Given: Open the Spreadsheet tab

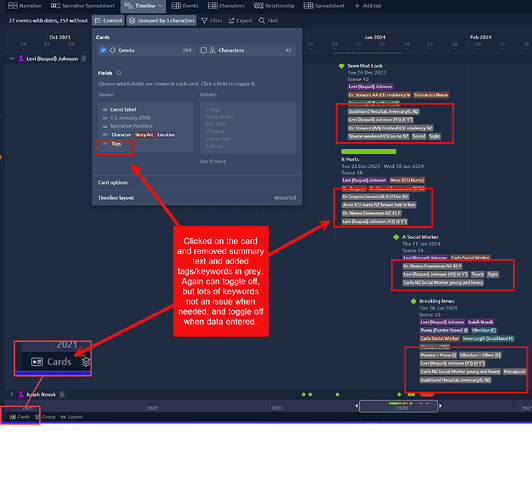Looking at the screenshot, I should tap(324, 6).
